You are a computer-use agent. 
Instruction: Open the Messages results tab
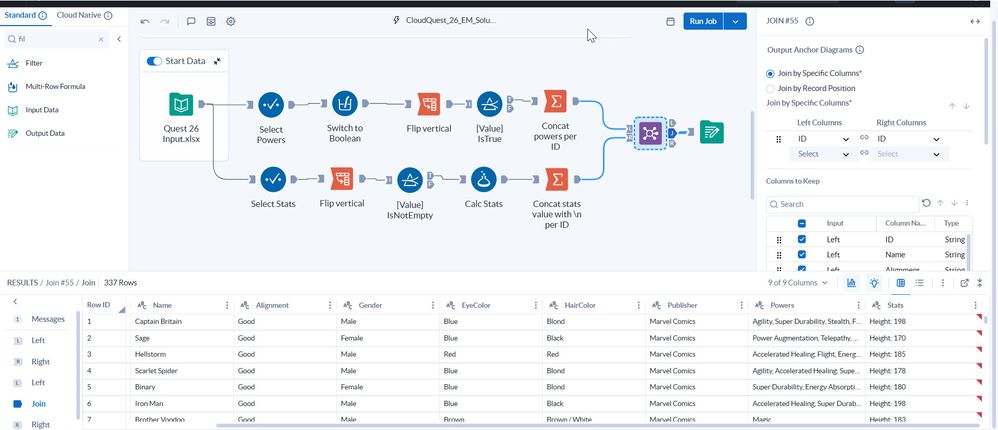point(48,319)
